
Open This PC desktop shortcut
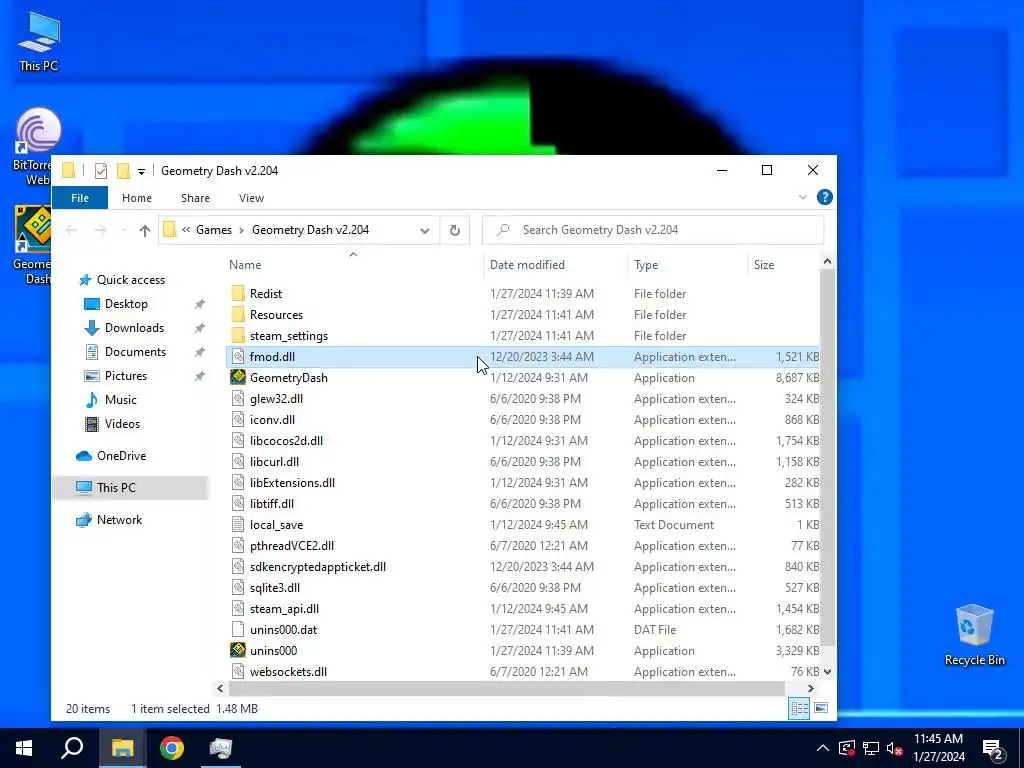(39, 42)
